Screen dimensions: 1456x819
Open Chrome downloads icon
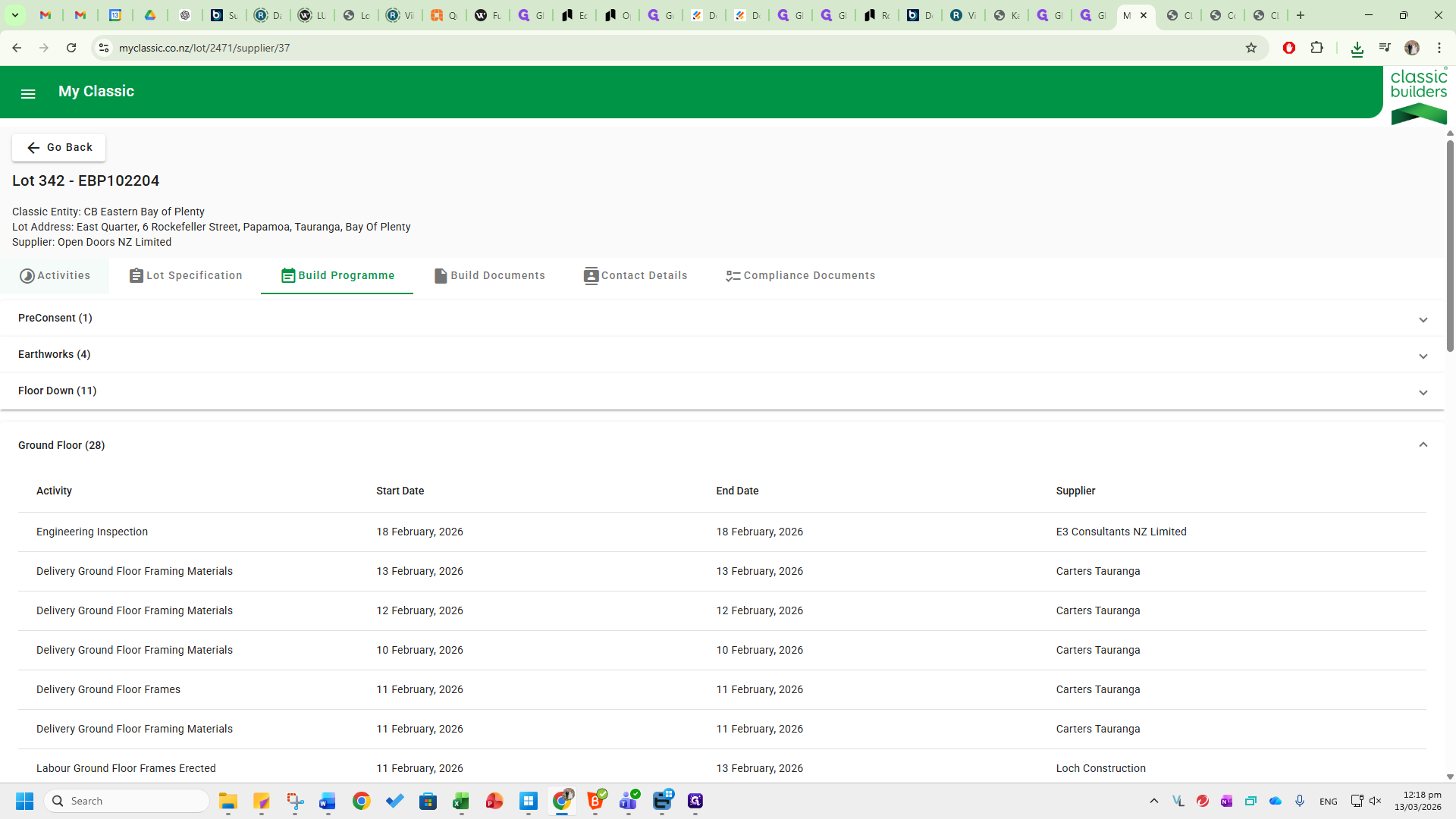(1357, 49)
